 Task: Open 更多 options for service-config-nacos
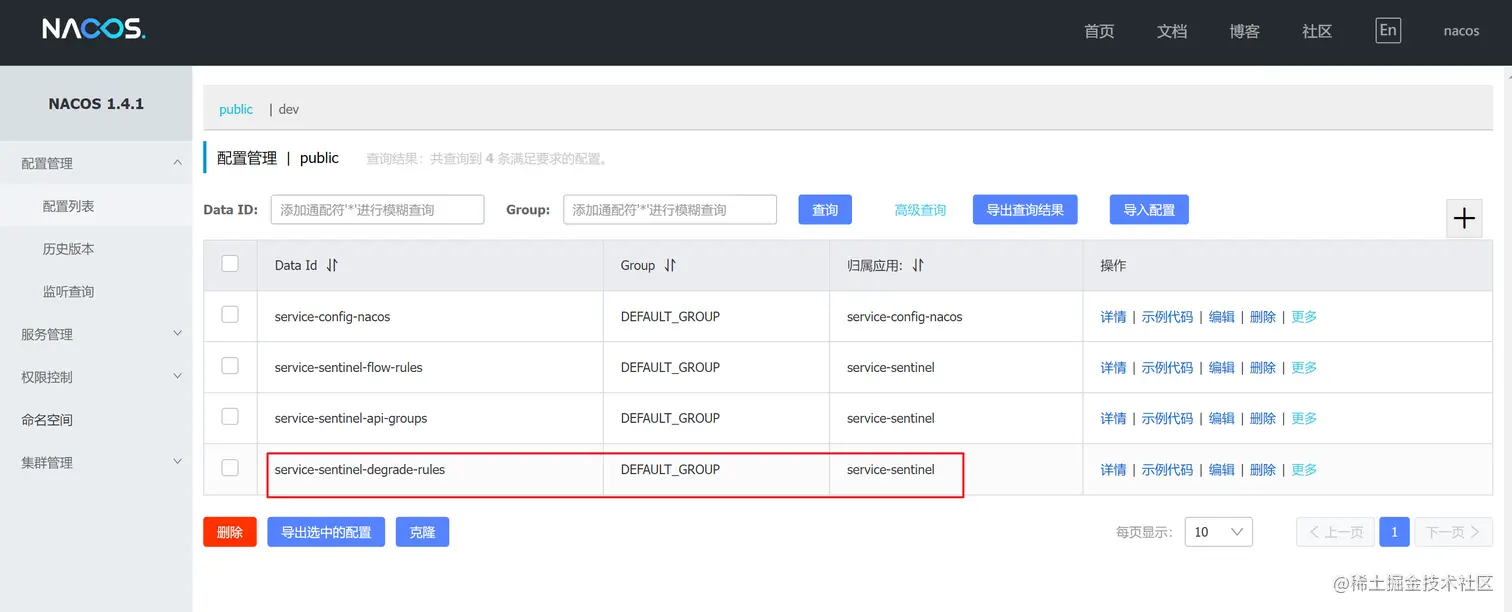click(1304, 317)
